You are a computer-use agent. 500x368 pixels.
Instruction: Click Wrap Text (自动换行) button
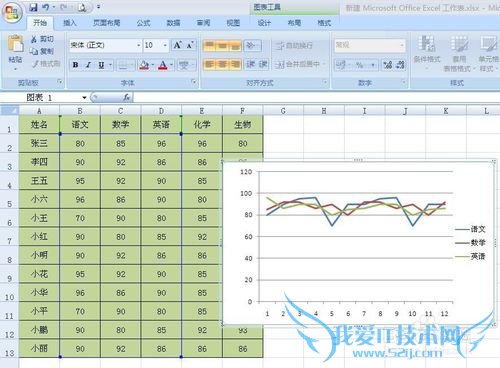point(294,46)
